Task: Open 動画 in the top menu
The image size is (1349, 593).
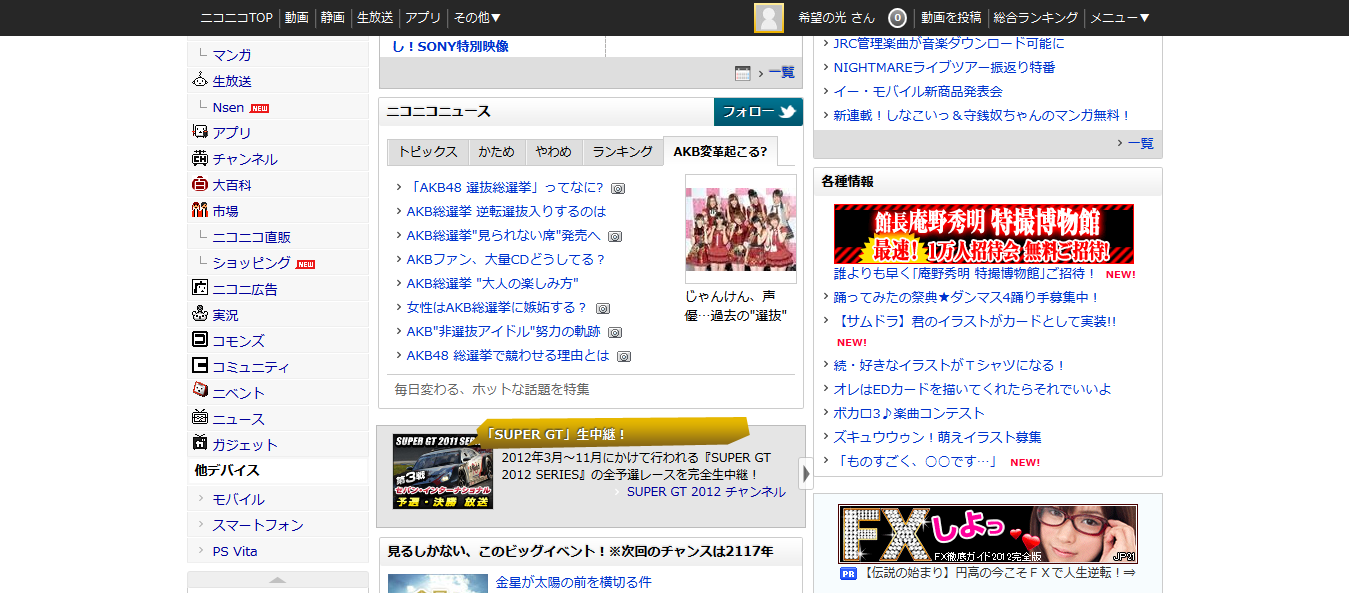Action: (296, 18)
